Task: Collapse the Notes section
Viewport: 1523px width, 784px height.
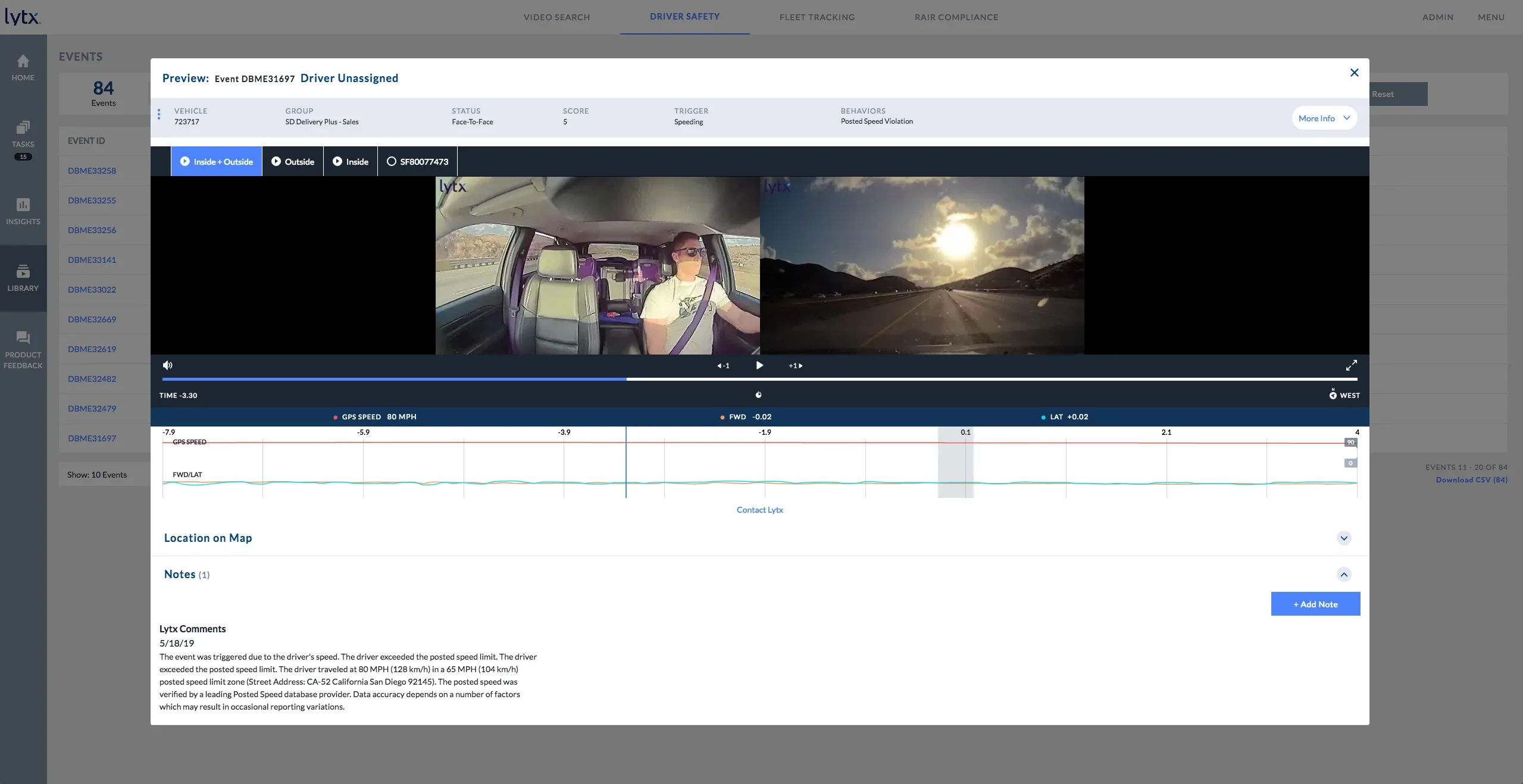Action: [x=1344, y=575]
